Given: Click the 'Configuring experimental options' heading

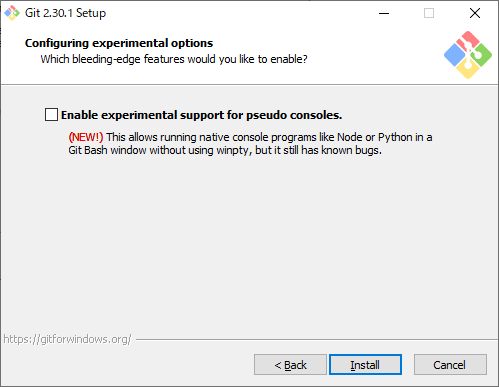Looking at the screenshot, I should click(x=119, y=43).
